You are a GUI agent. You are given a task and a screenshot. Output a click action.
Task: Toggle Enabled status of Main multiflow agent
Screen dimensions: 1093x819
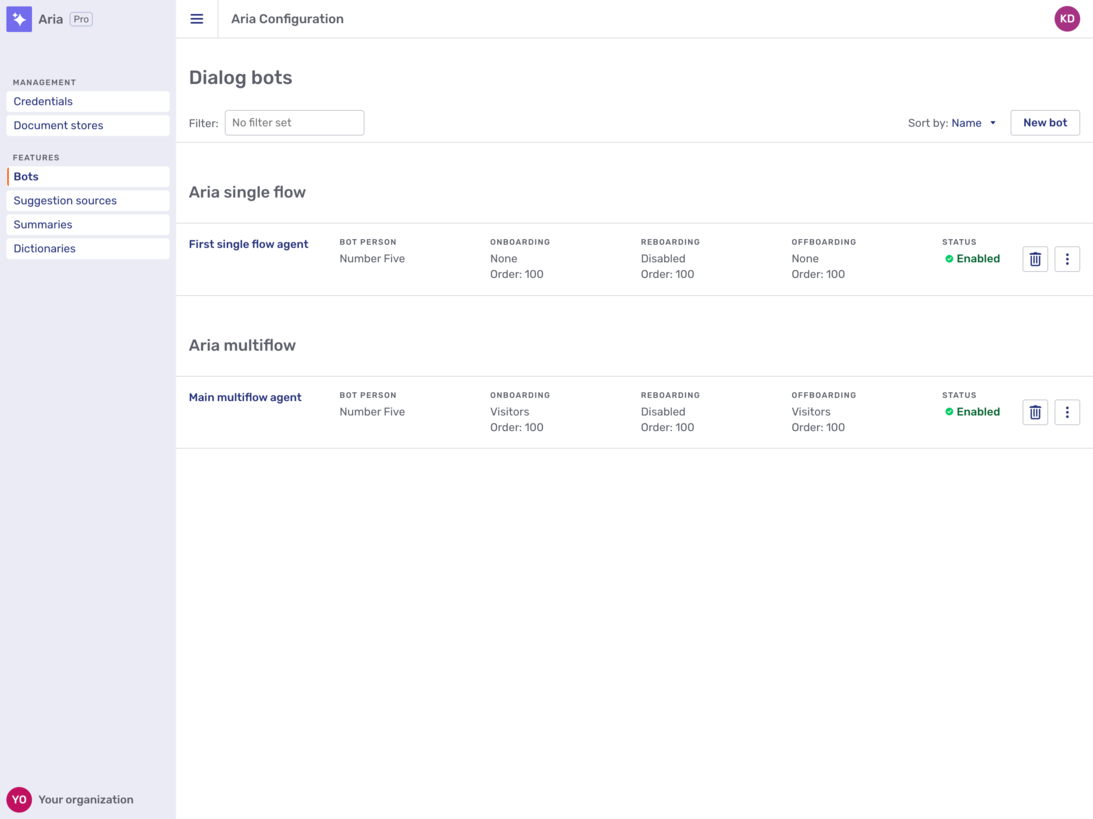[x=972, y=411]
